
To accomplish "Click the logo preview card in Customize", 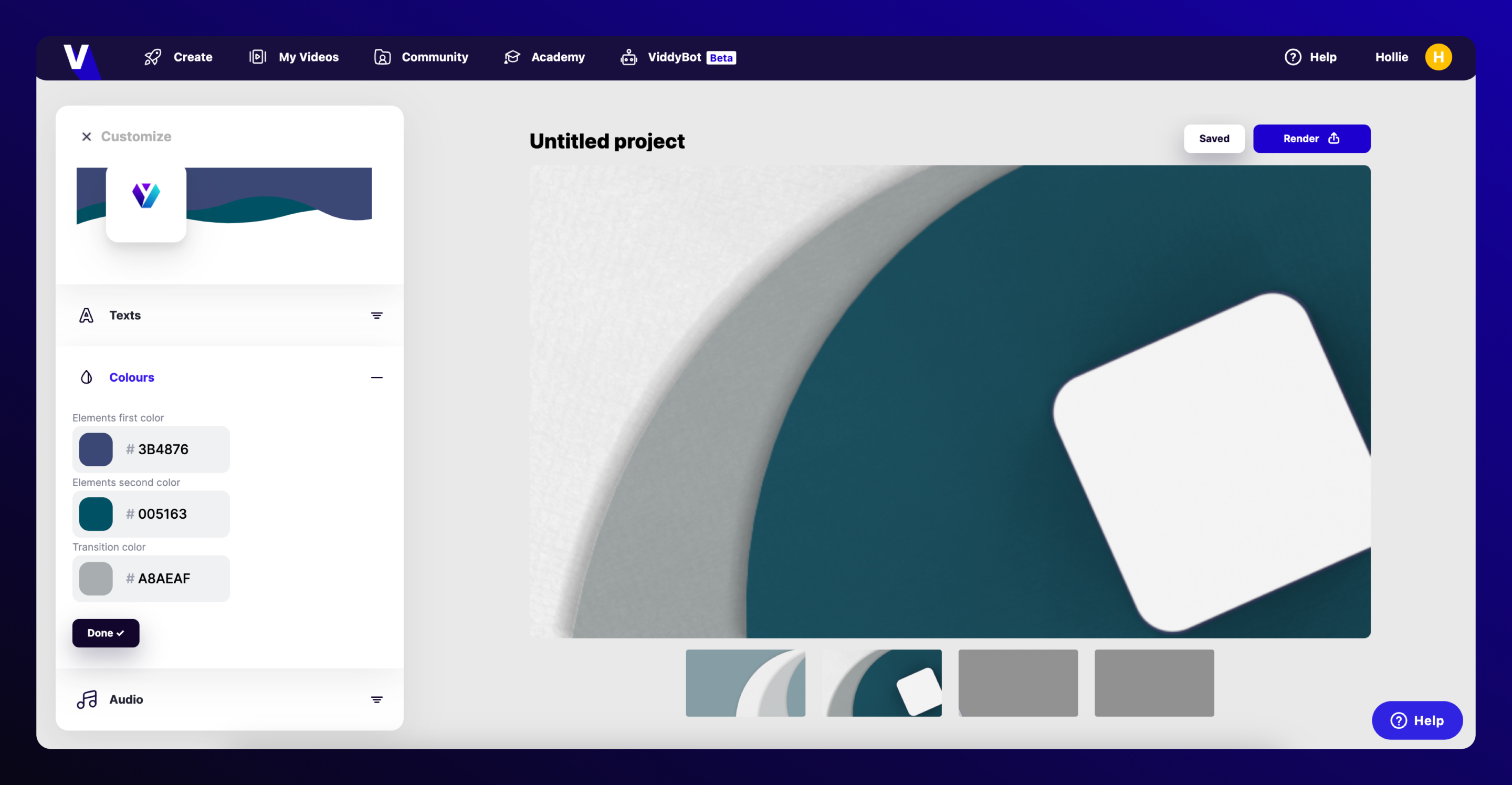I will point(146,204).
